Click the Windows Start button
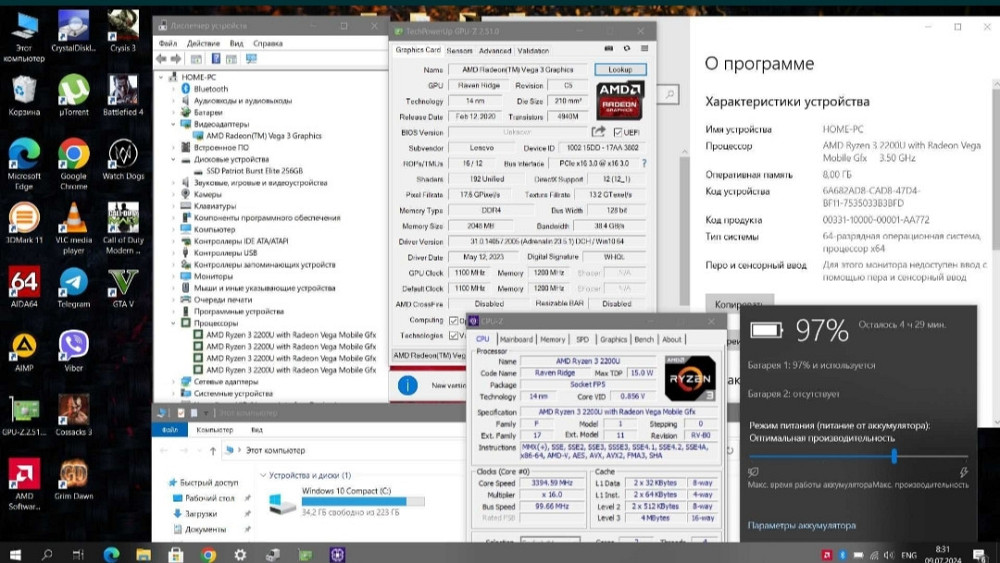The width and height of the screenshot is (1000, 563). [15, 555]
